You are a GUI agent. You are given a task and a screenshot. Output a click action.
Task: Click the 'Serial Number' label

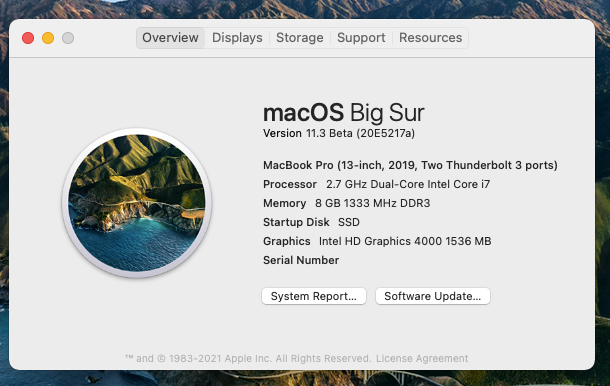pos(301,260)
